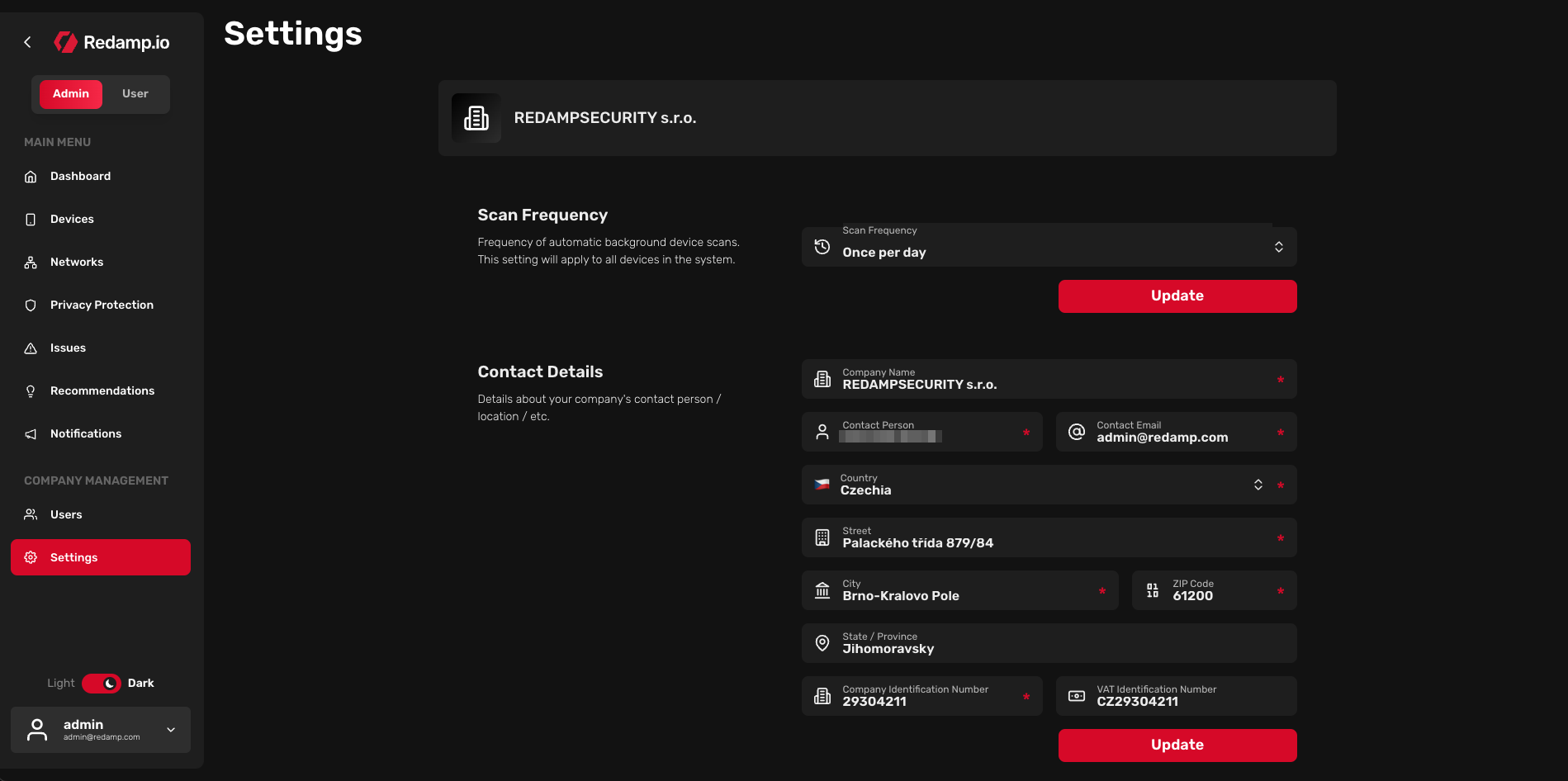Click the Issues warning triangle icon
This screenshot has width=1568, height=781.
click(x=31, y=348)
